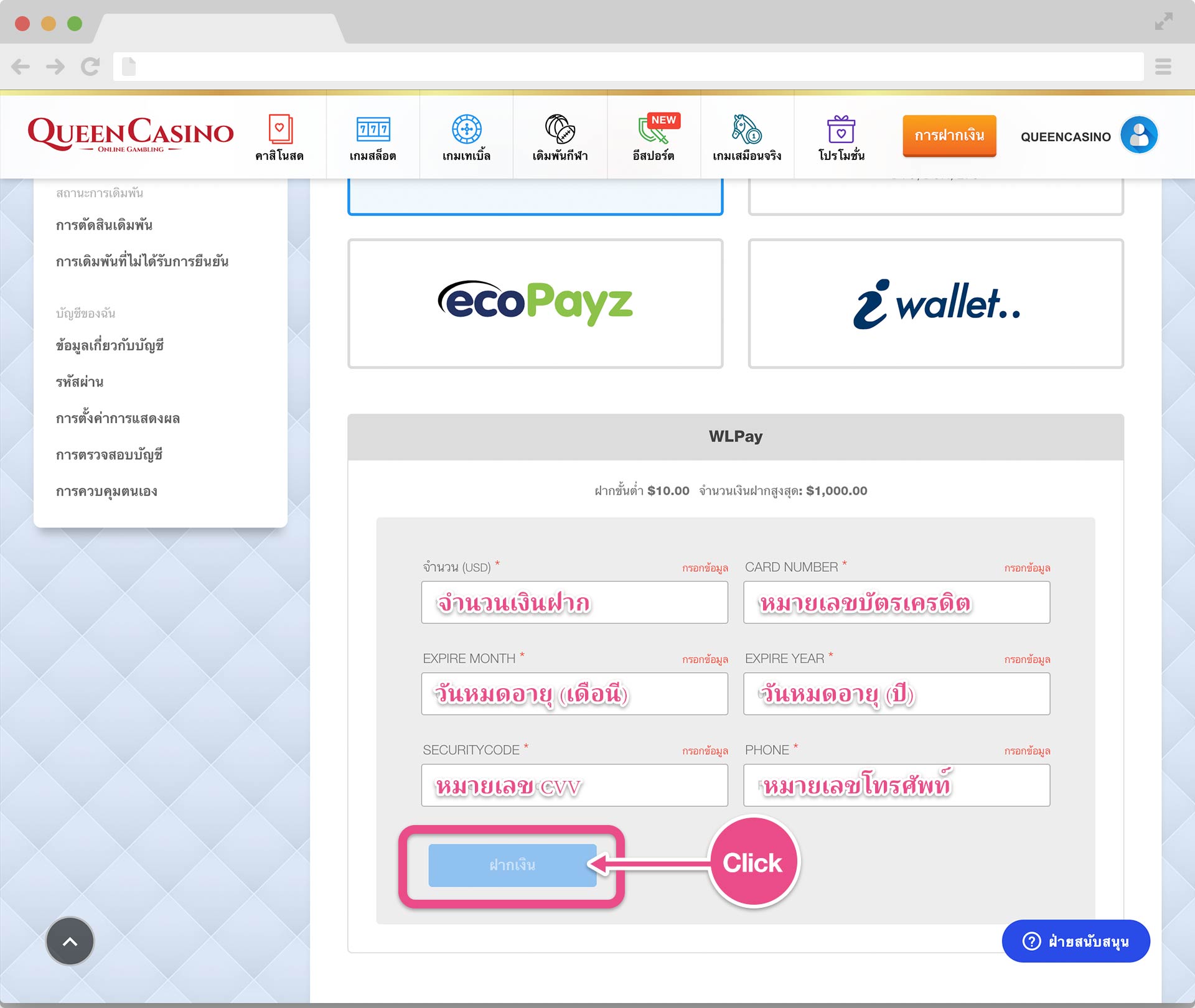Open the slot games (เกมสล็อต) menu
Viewport: 1195px width, 1008px height.
(373, 138)
